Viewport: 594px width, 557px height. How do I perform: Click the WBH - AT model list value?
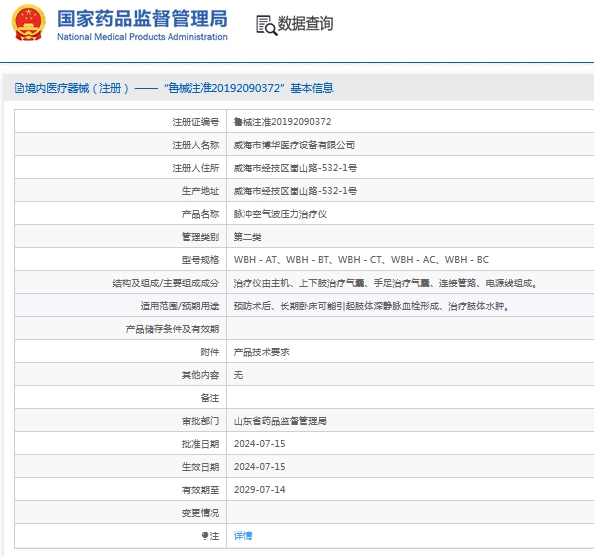point(361,260)
